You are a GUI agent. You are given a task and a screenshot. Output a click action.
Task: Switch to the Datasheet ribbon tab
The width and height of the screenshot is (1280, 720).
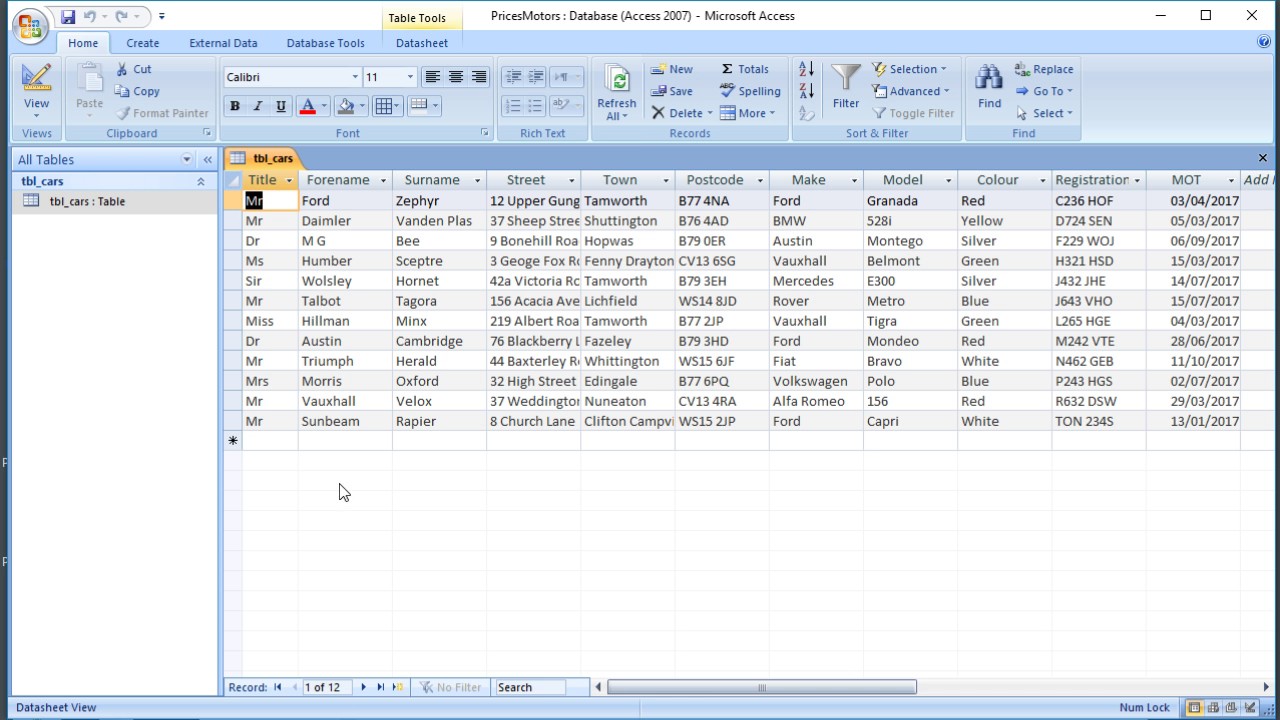click(x=422, y=43)
